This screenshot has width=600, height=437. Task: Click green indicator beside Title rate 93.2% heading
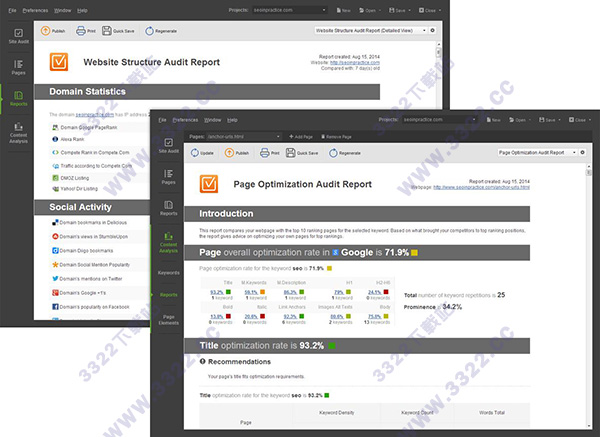coord(332,346)
